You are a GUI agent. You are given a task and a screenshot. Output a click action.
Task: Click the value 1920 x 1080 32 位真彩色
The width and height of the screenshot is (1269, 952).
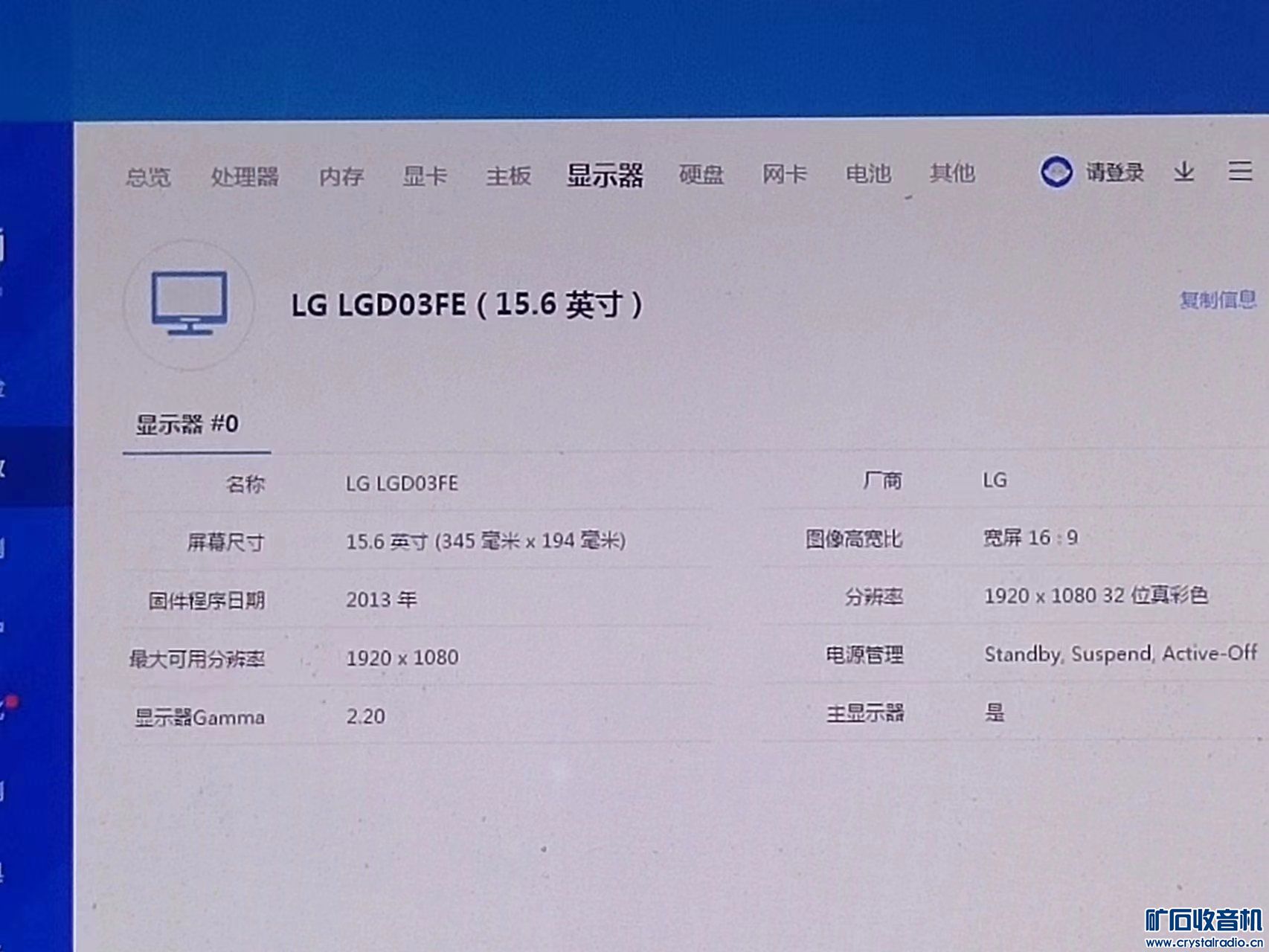pyautogui.click(x=1096, y=595)
